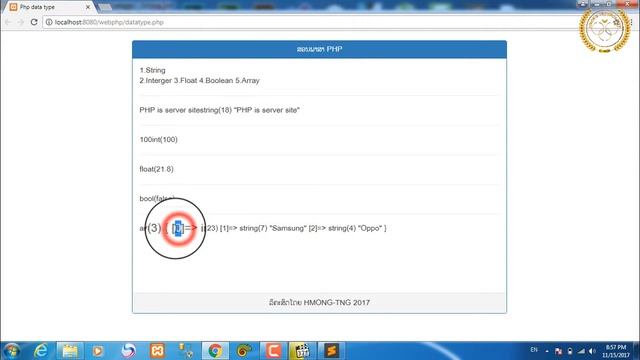Select the 'Php data type' browser tab

tap(48, 7)
